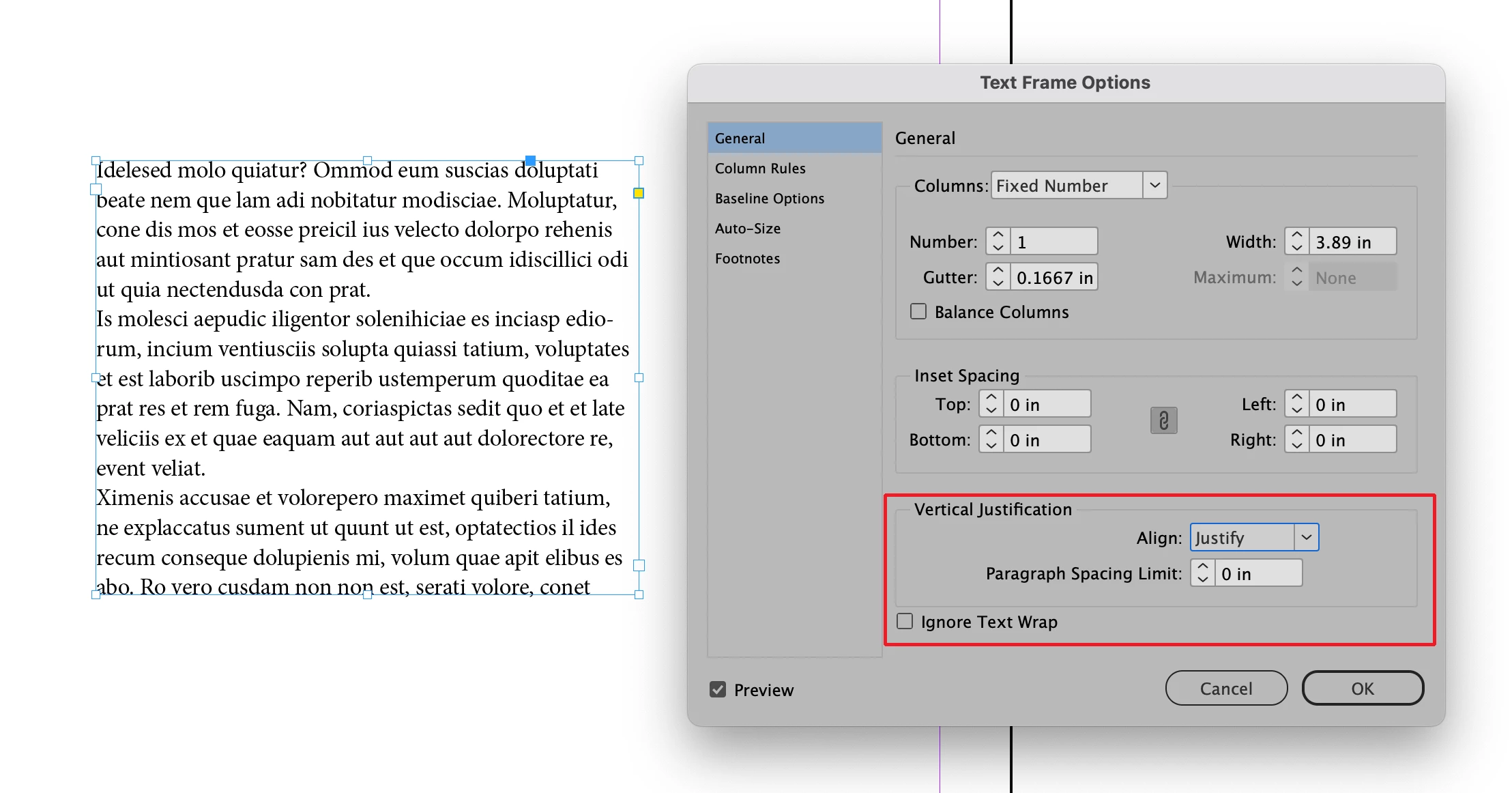
Task: Click the blue square handle atop text frame
Action: point(530,160)
